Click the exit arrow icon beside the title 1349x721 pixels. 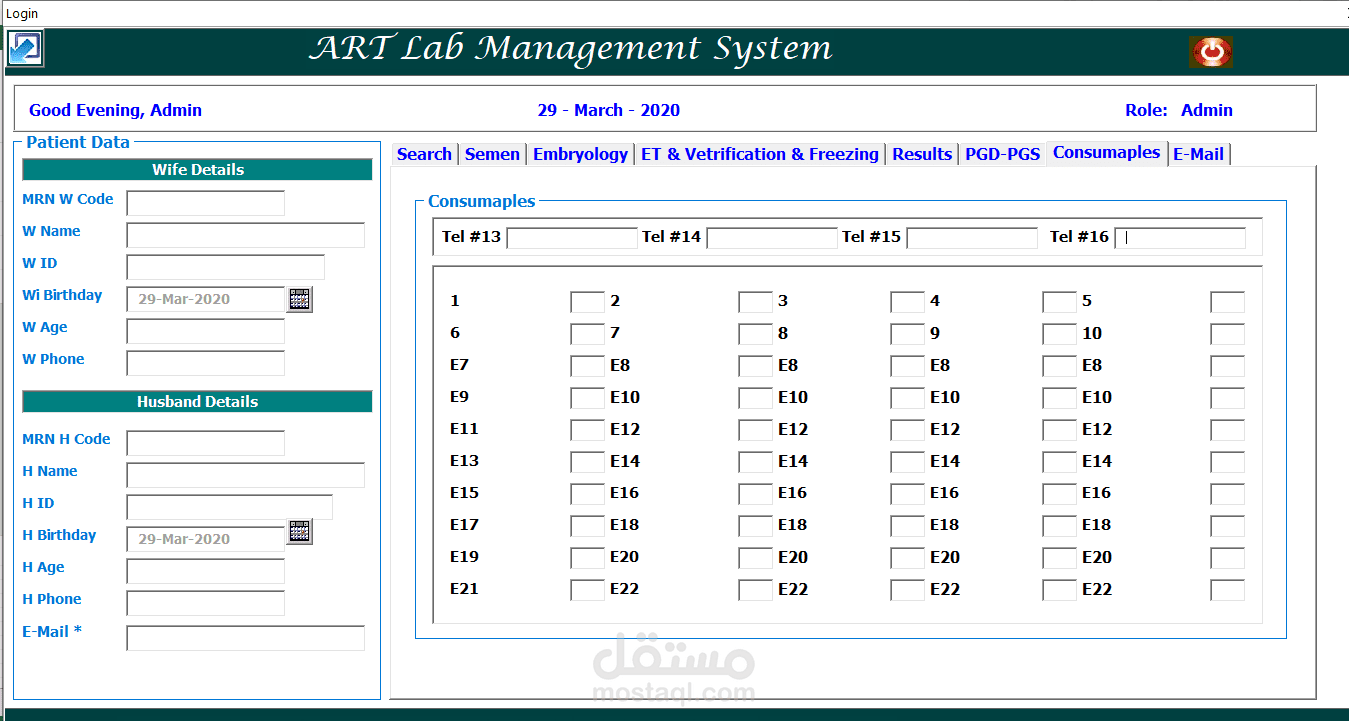click(25, 48)
